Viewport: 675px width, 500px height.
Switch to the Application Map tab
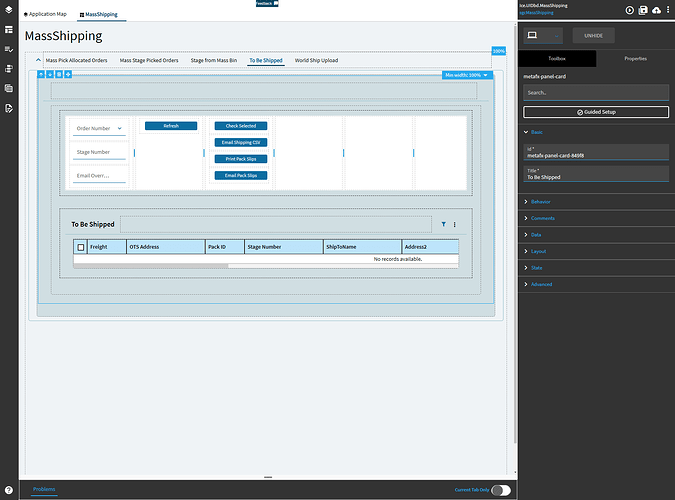46,14
